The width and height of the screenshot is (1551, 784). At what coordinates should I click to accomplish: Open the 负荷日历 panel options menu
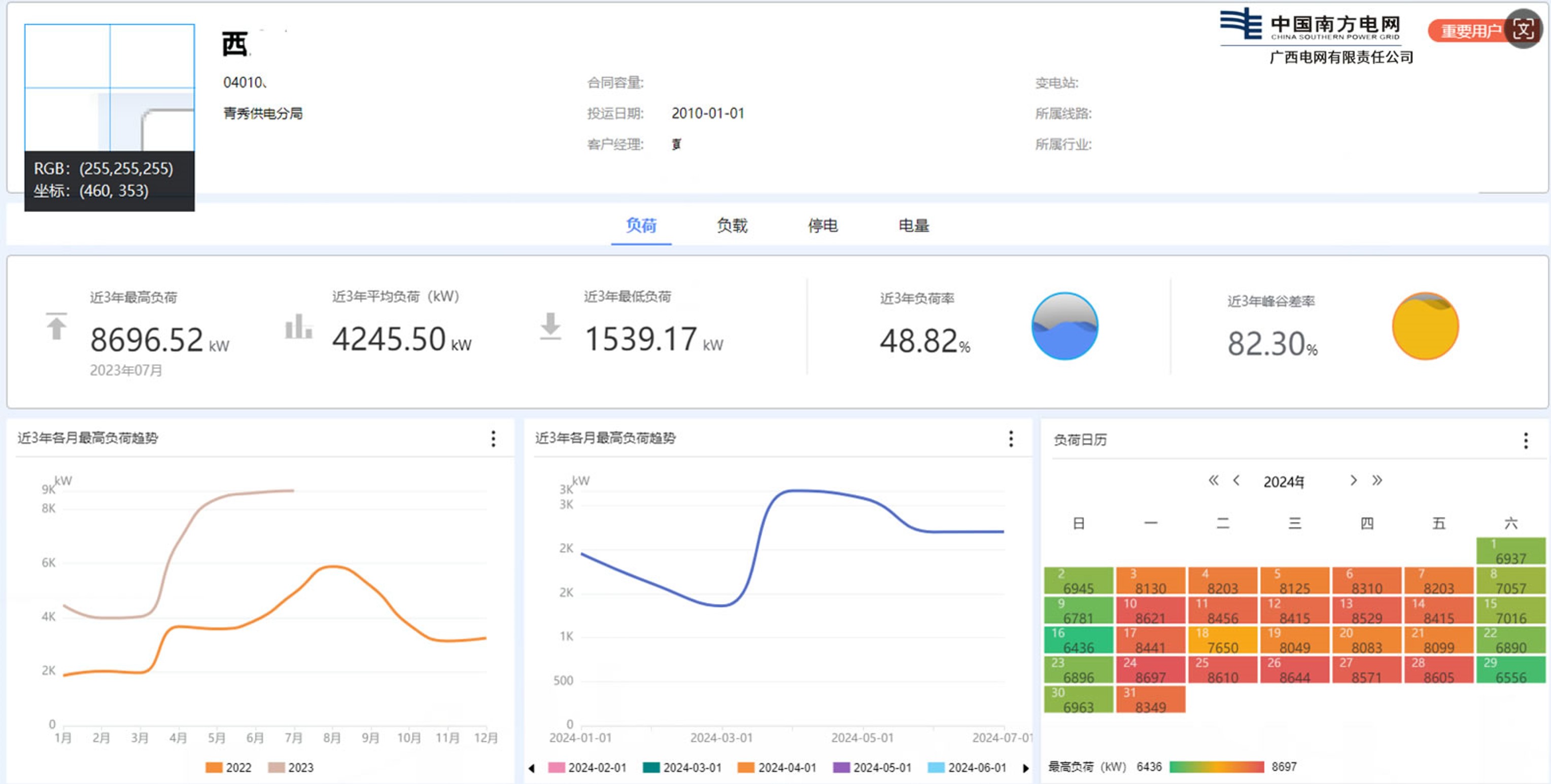tap(1525, 441)
